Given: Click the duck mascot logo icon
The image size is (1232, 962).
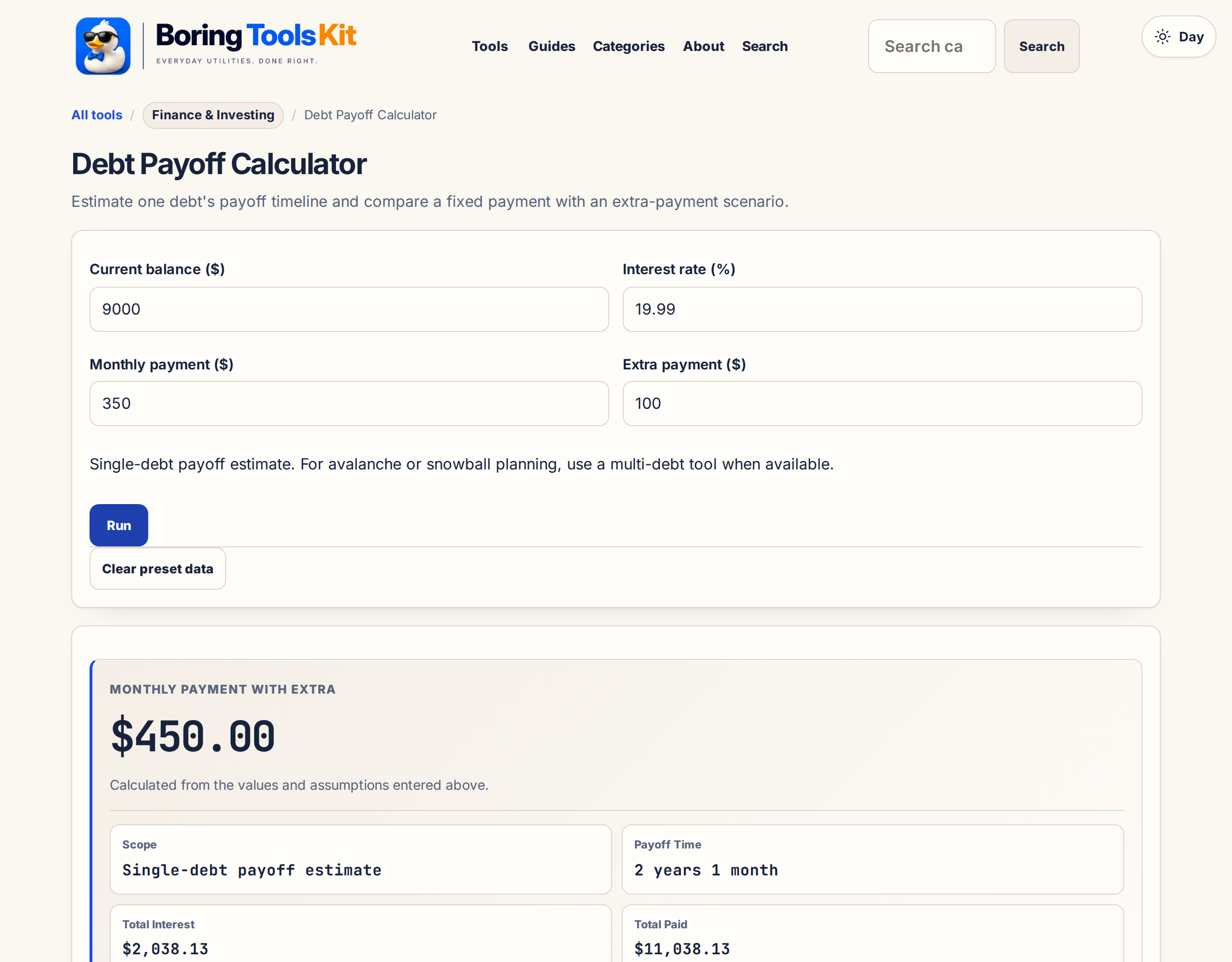Looking at the screenshot, I should point(103,46).
